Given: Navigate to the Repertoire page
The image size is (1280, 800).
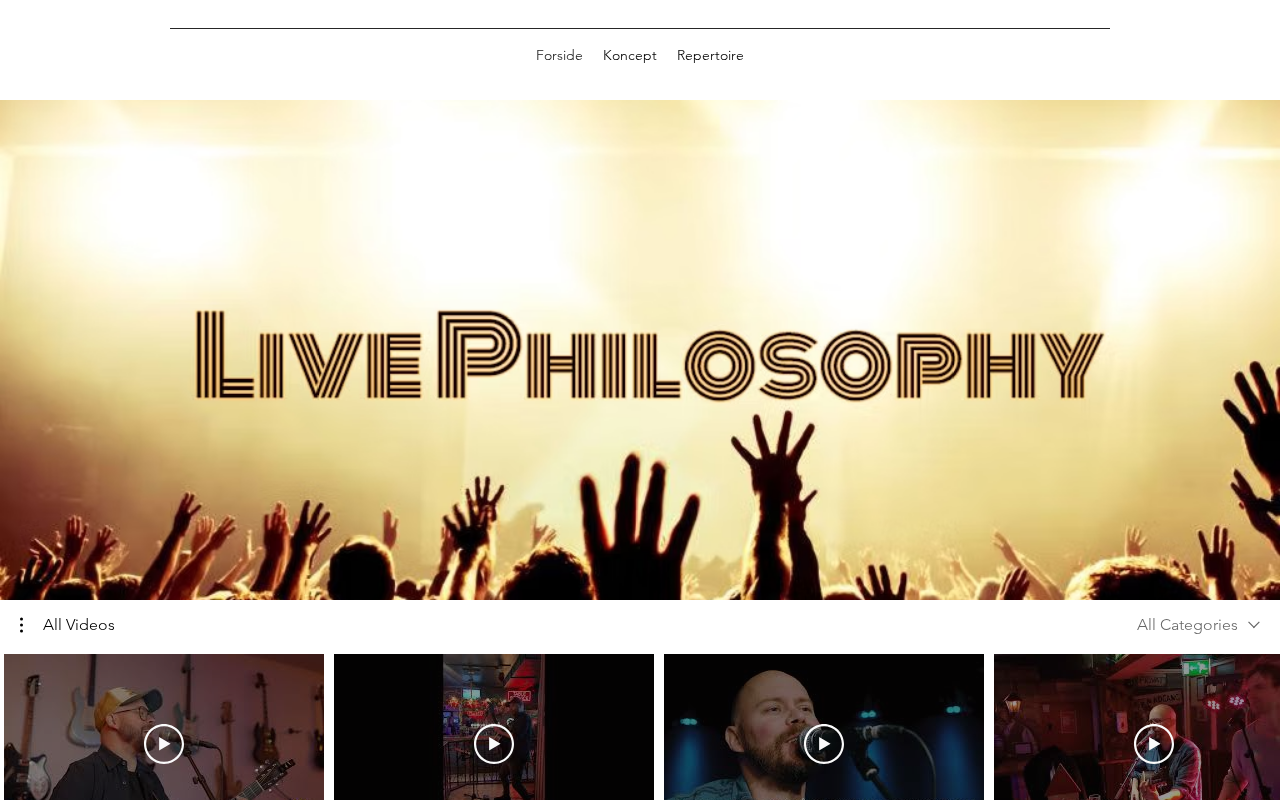Looking at the screenshot, I should click(x=710, y=56).
